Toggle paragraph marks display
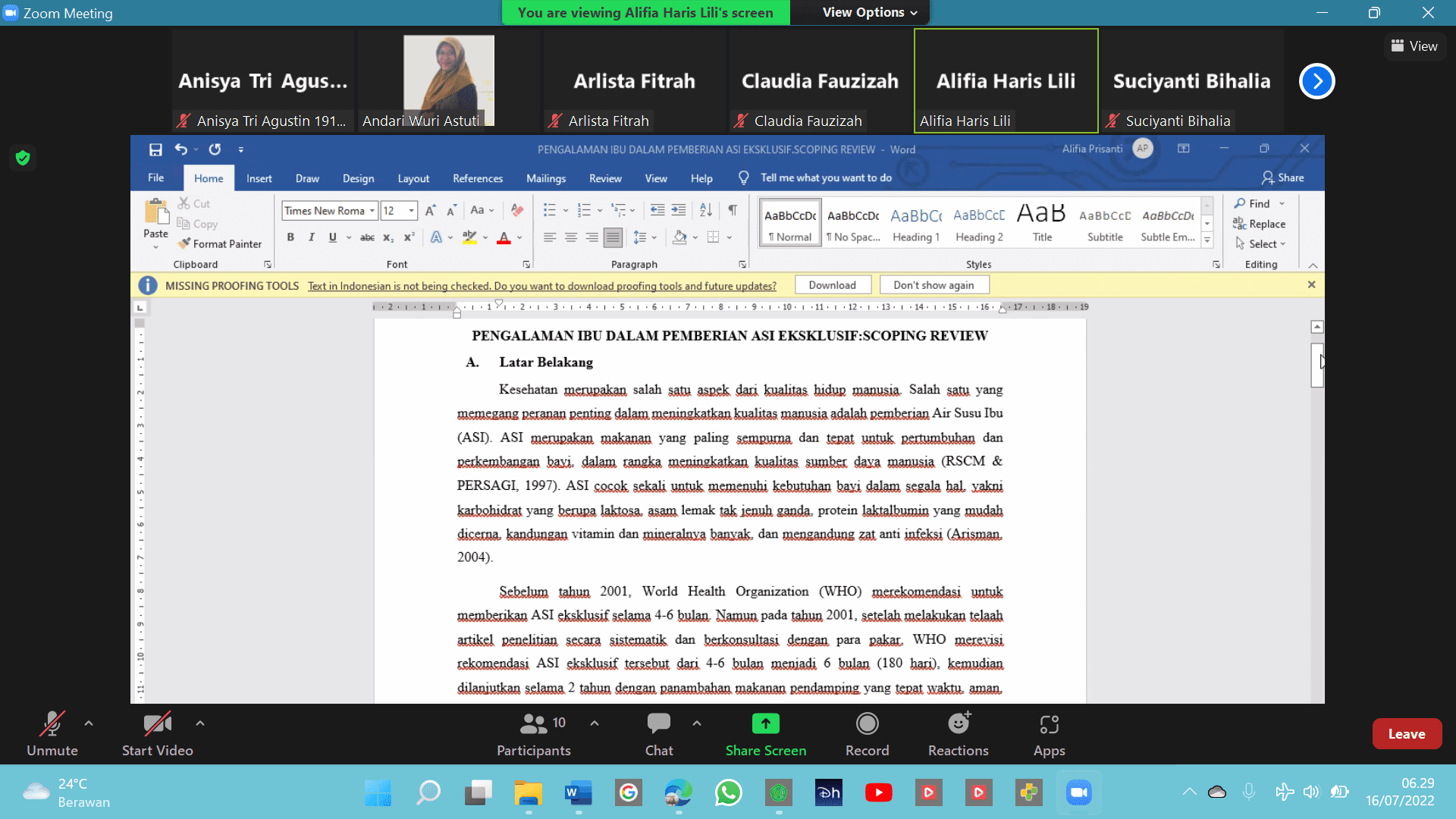The width and height of the screenshot is (1456, 819). point(733,210)
